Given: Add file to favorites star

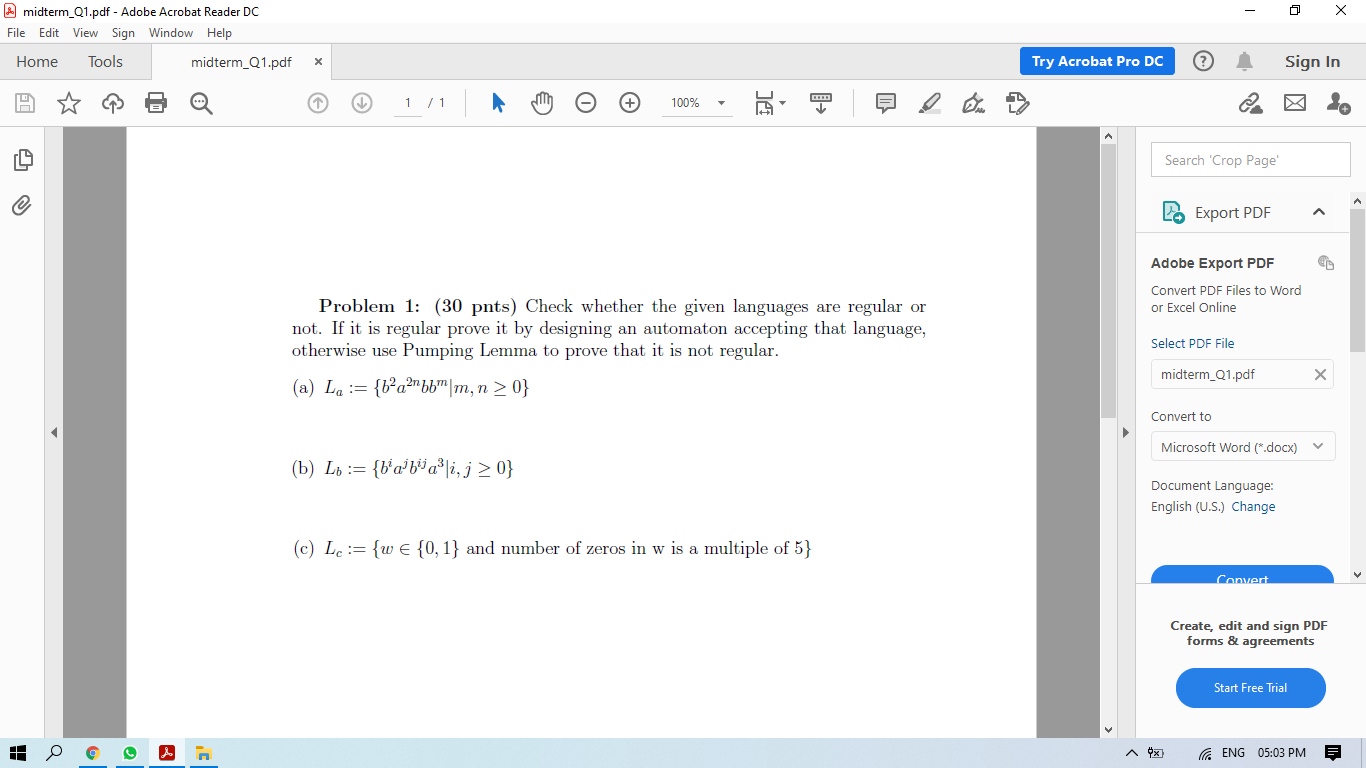Looking at the screenshot, I should coord(68,103).
